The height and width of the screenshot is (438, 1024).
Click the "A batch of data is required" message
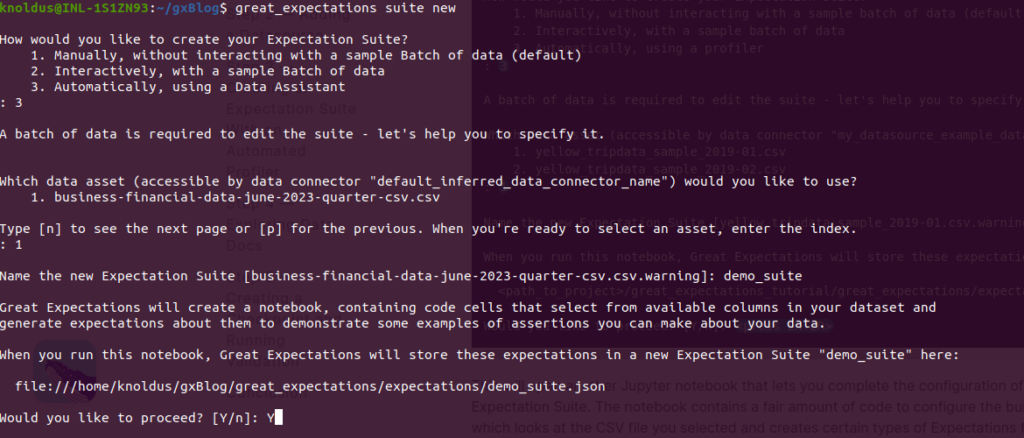pyautogui.click(x=302, y=134)
